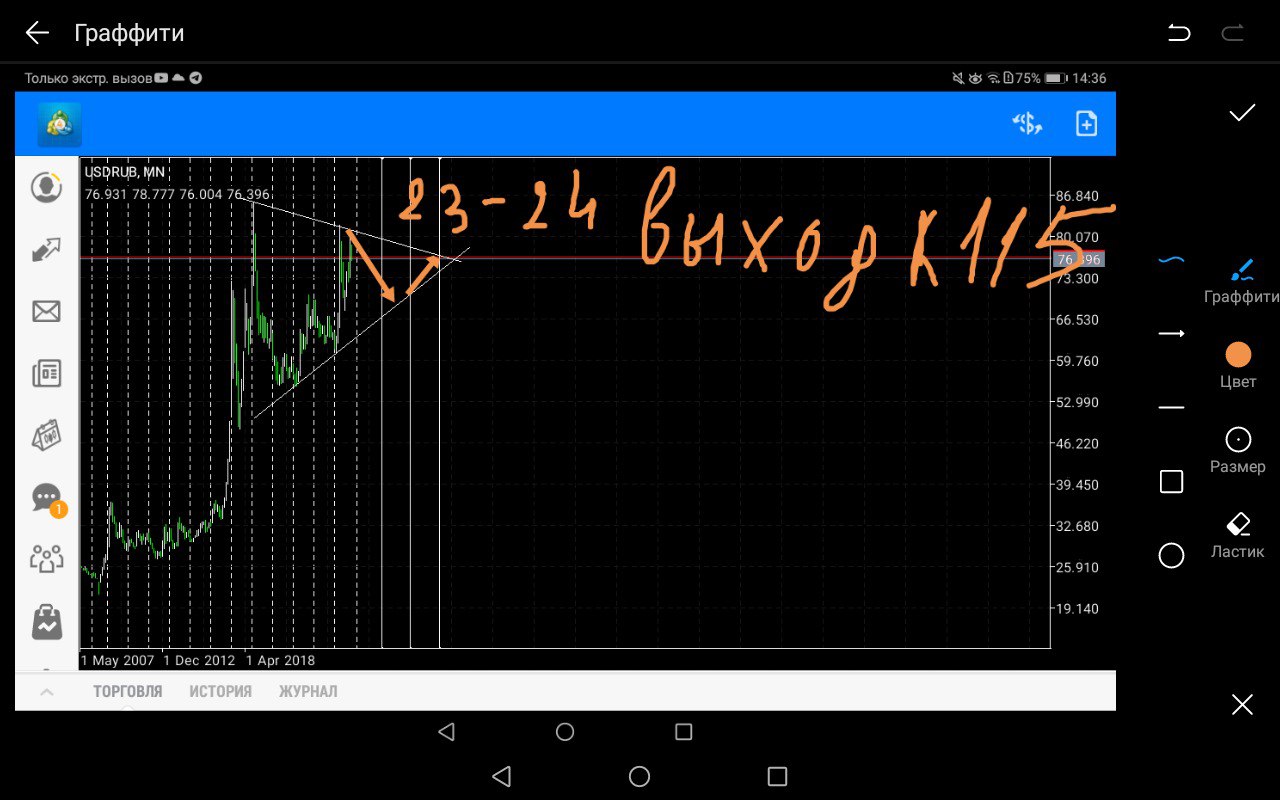Tap outer system home navigation button

(639, 776)
